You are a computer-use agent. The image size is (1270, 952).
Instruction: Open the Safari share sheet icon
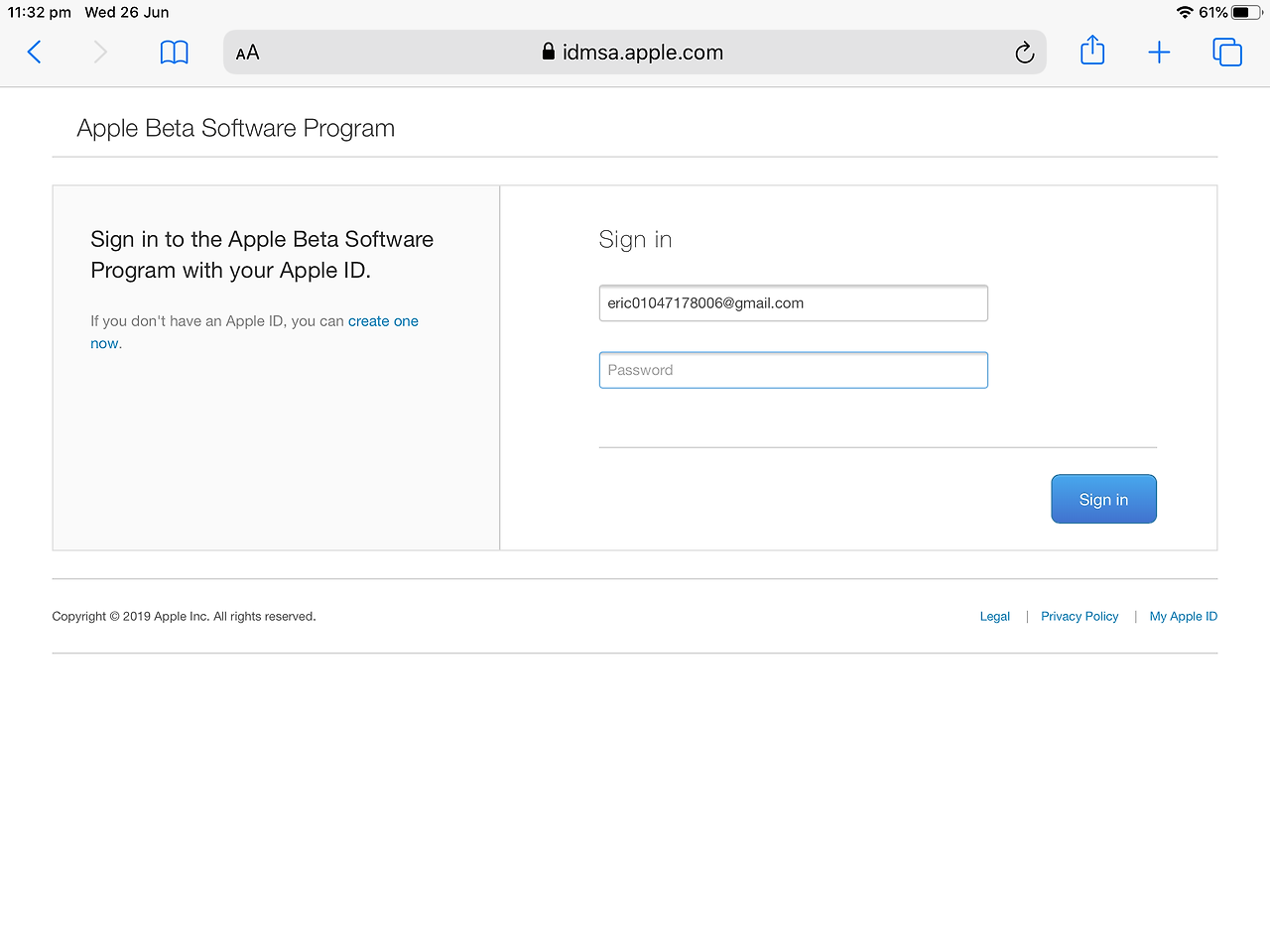pyautogui.click(x=1092, y=51)
